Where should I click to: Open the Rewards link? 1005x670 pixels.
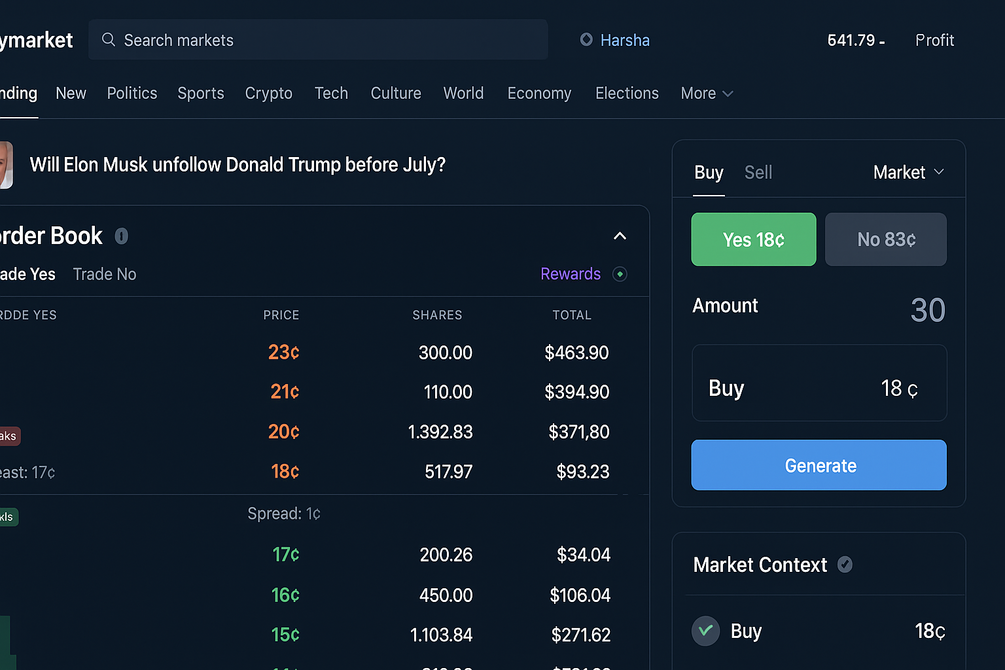click(570, 274)
